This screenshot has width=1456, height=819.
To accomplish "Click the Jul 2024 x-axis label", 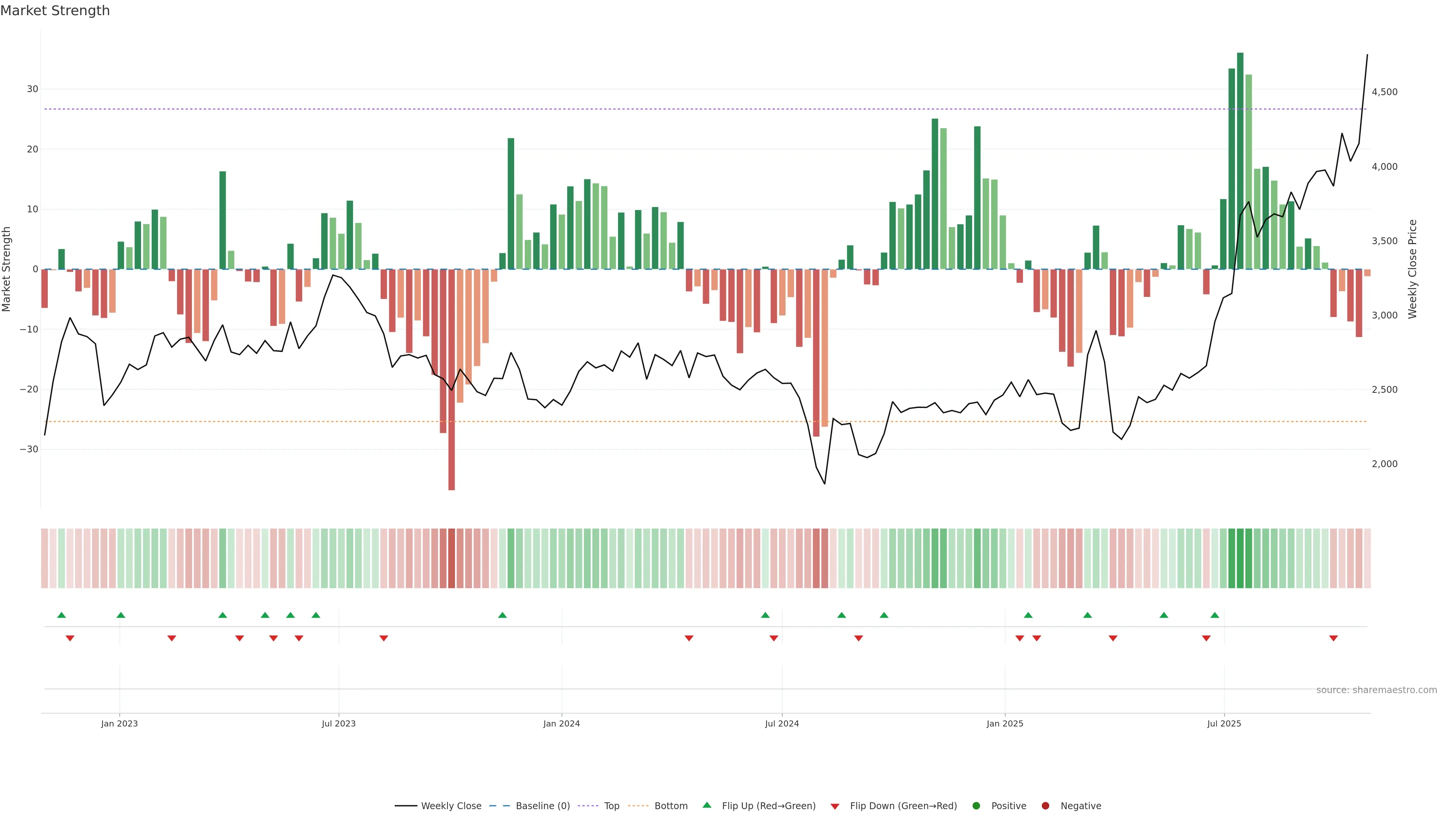I will point(782,723).
